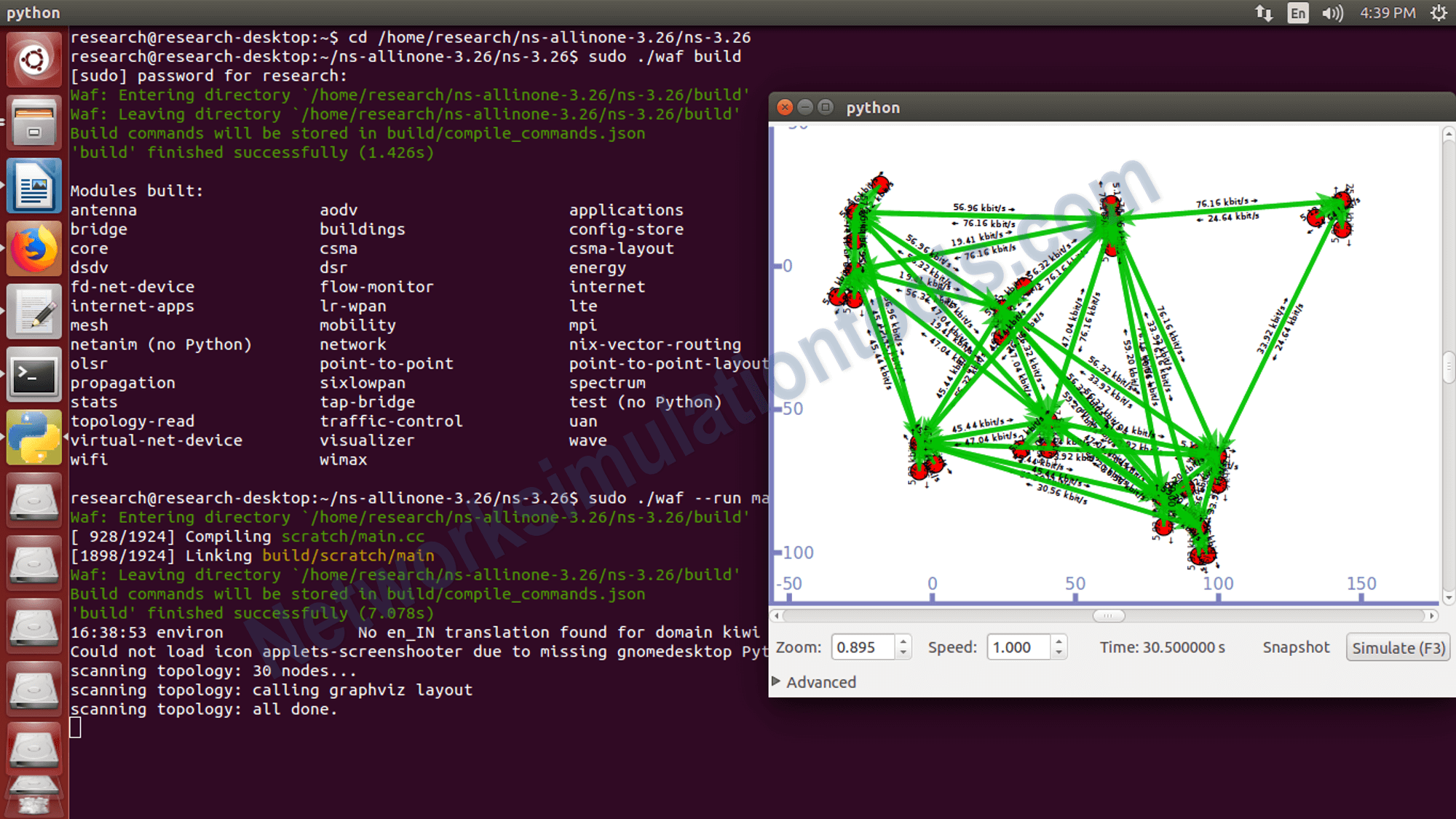This screenshot has height=819, width=1456.
Task: Launch Firefox browser from the dock
Action: tap(33, 249)
